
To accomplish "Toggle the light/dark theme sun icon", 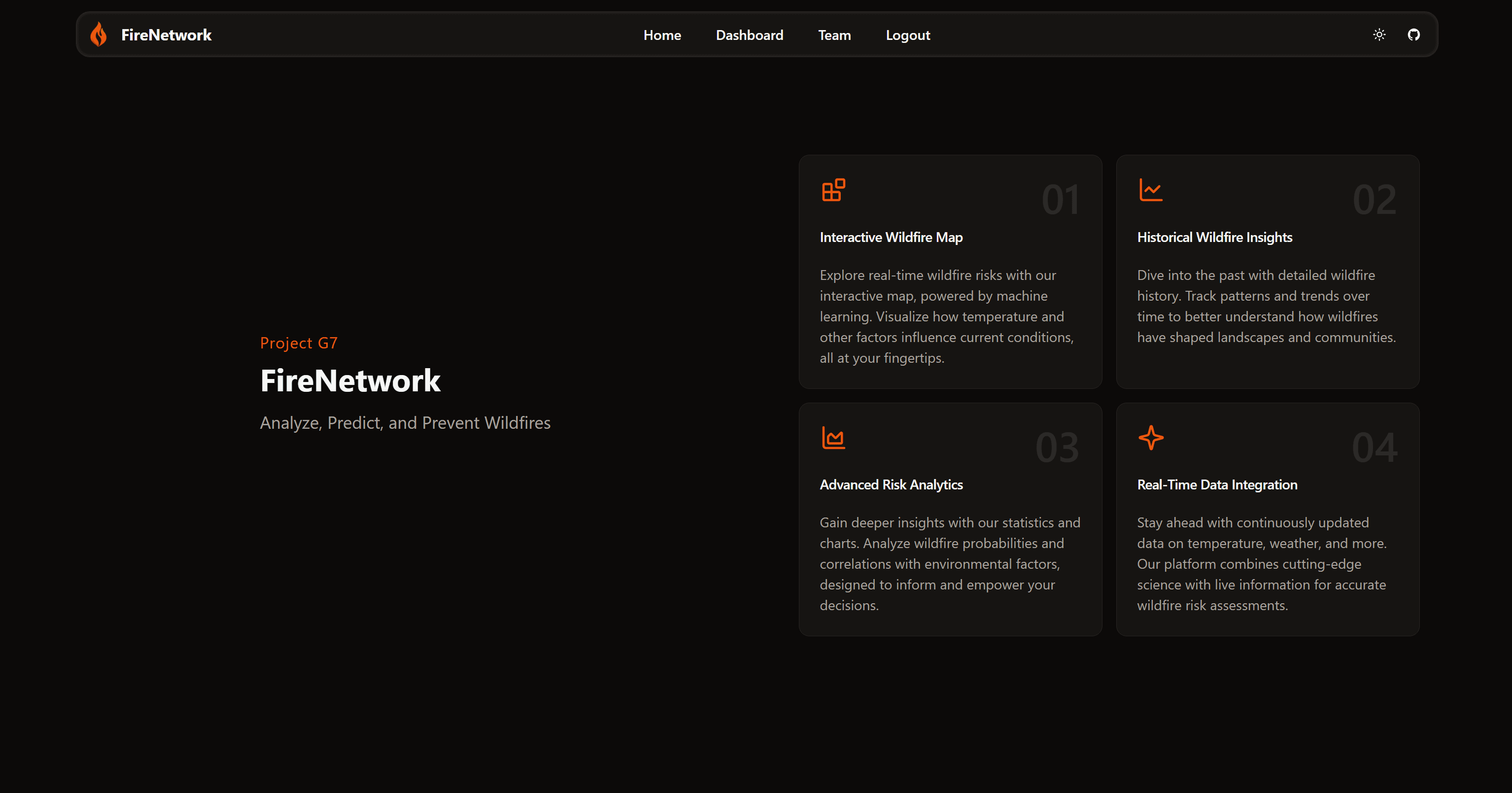I will pos(1379,34).
